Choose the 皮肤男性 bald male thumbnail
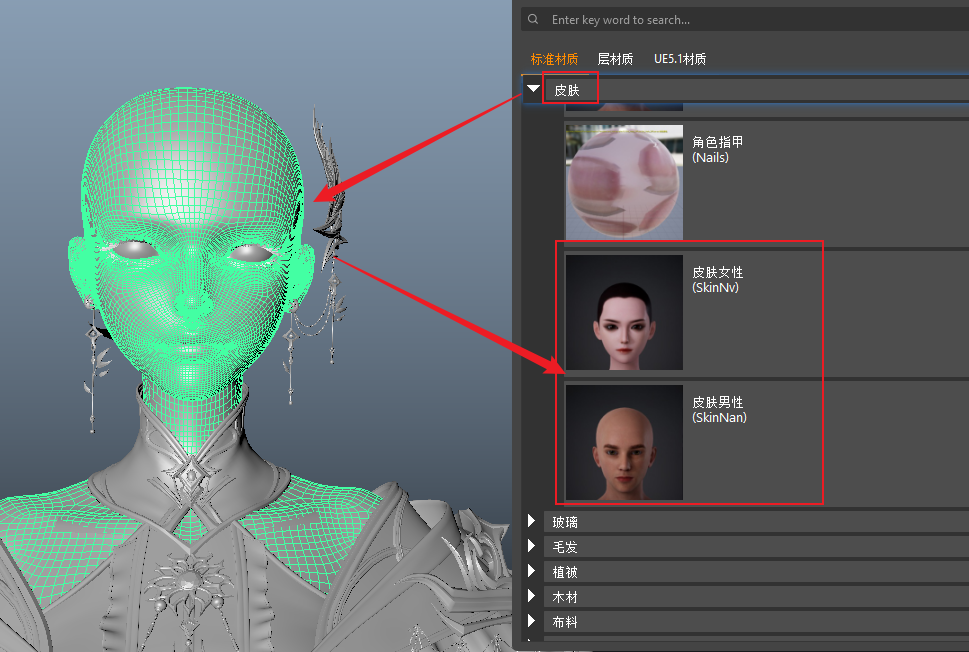The width and height of the screenshot is (969, 652). tap(624, 442)
